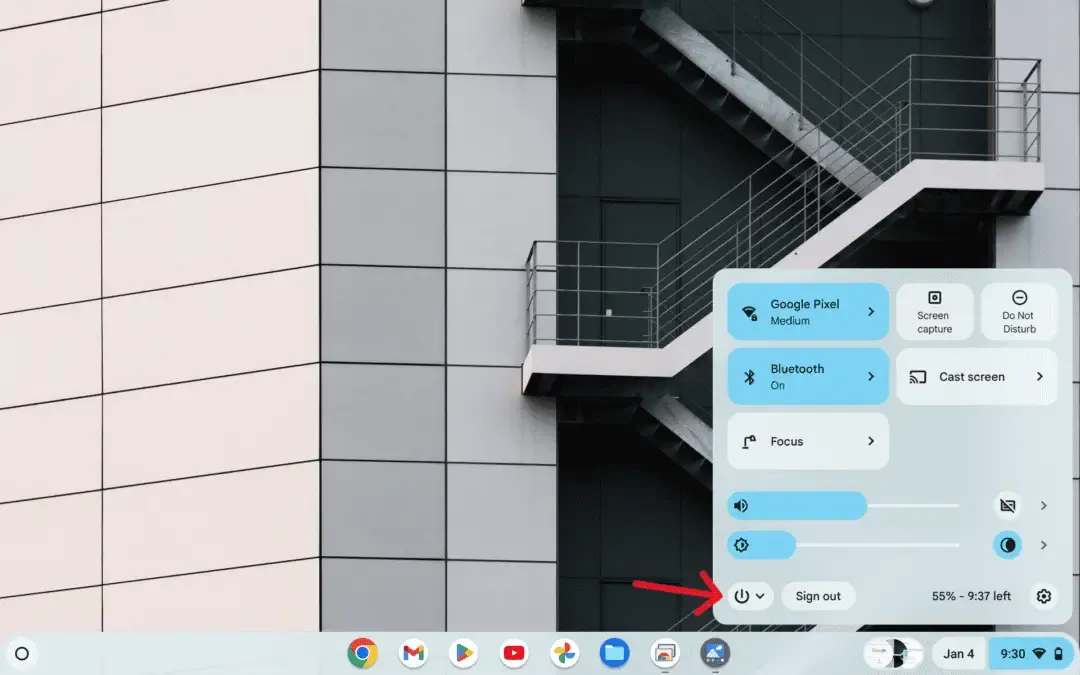Open battery info 55% - 9:37 left
Image resolution: width=1080 pixels, height=675 pixels.
(x=971, y=596)
